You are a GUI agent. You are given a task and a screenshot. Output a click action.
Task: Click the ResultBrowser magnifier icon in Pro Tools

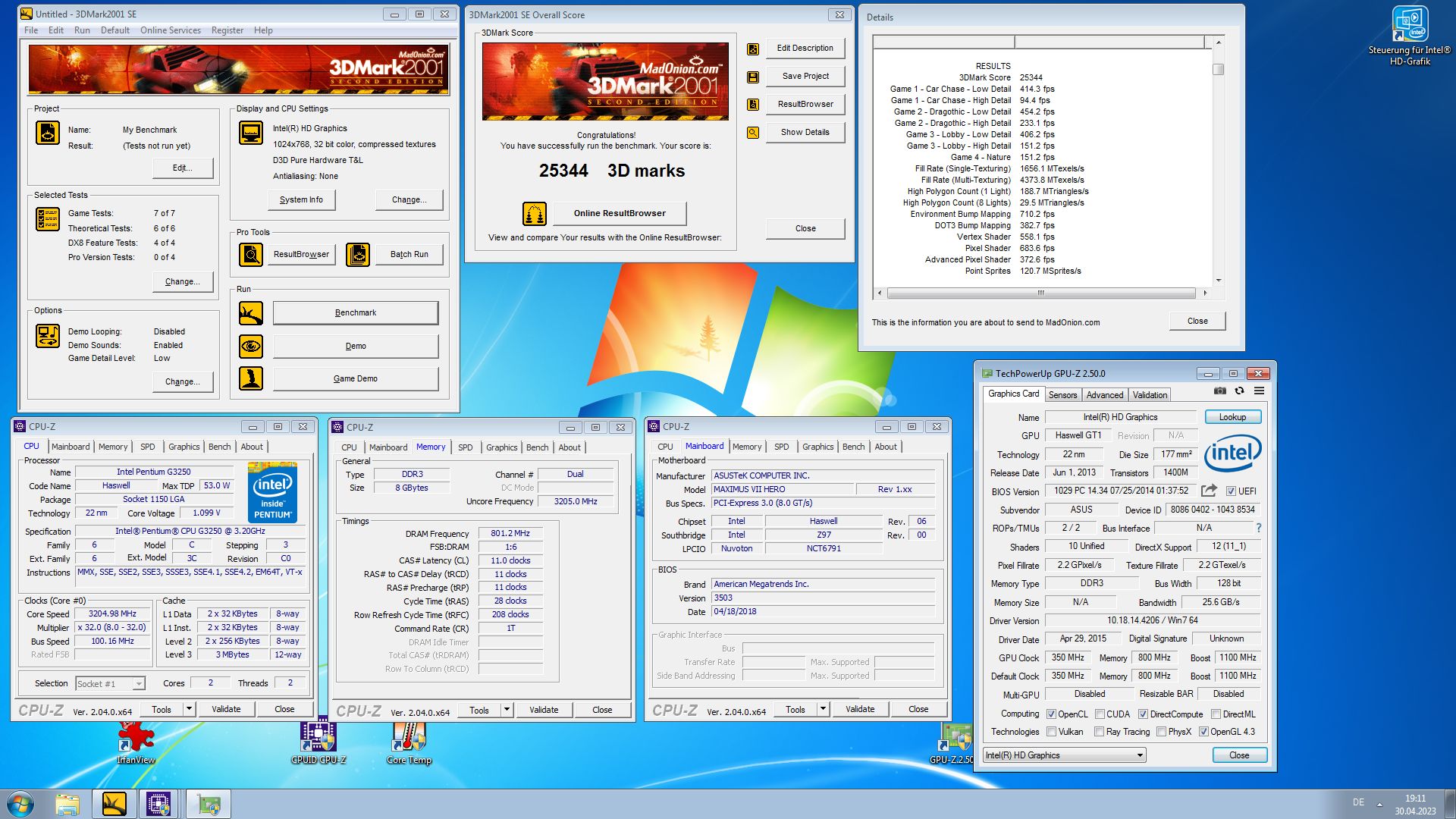pyautogui.click(x=251, y=254)
